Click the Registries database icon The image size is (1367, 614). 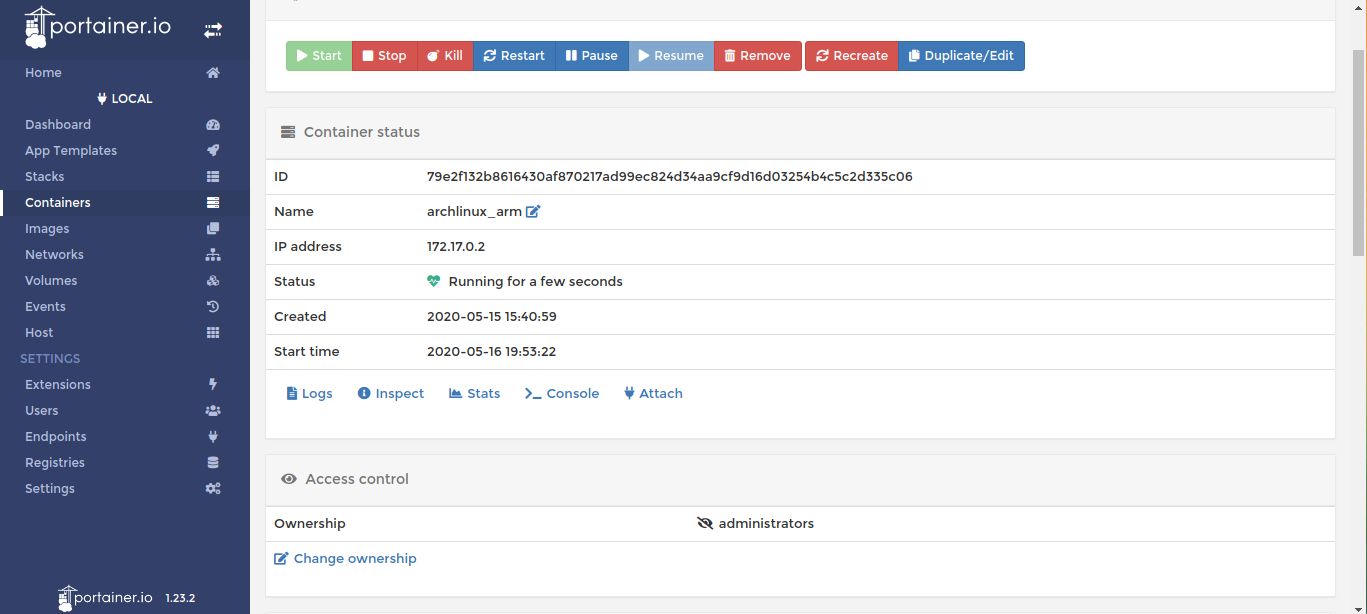212,463
